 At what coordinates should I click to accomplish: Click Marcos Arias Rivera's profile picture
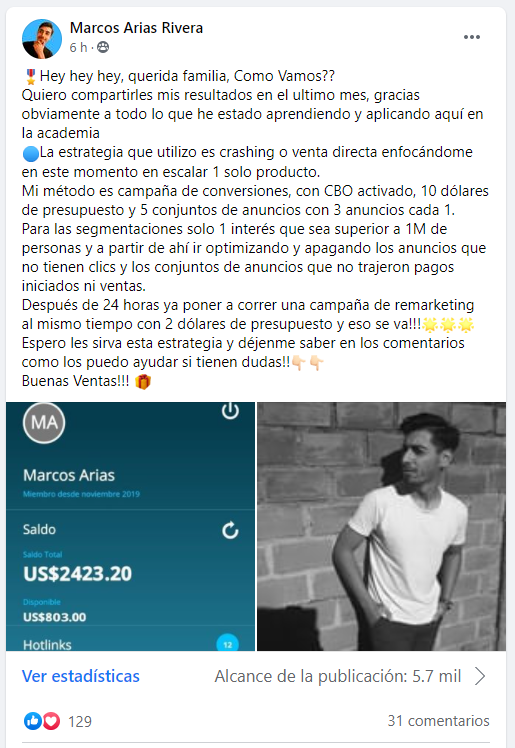[x=42, y=39]
